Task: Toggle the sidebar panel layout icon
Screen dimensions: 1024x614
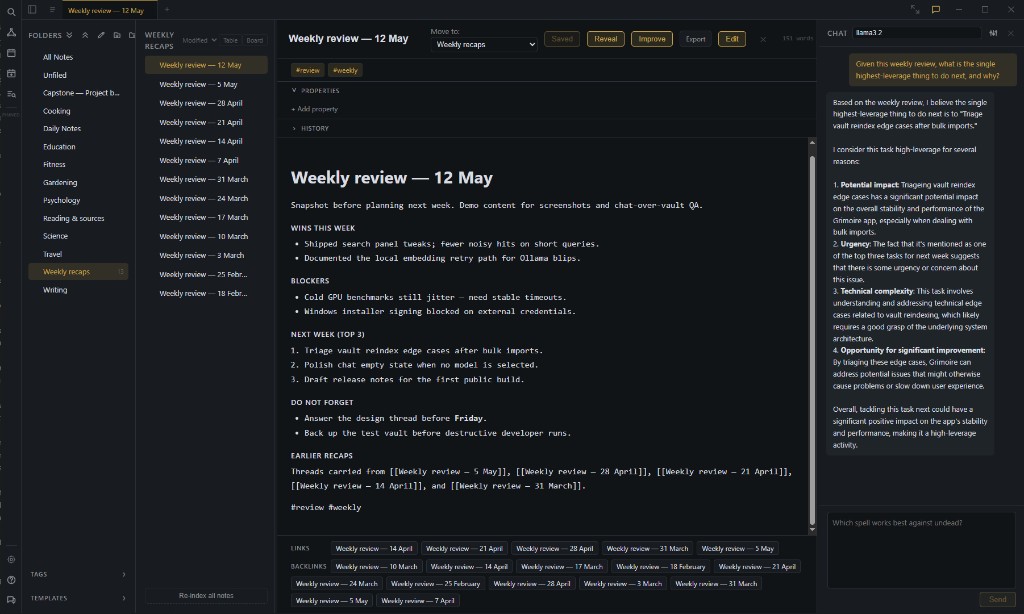Action: pos(32,10)
